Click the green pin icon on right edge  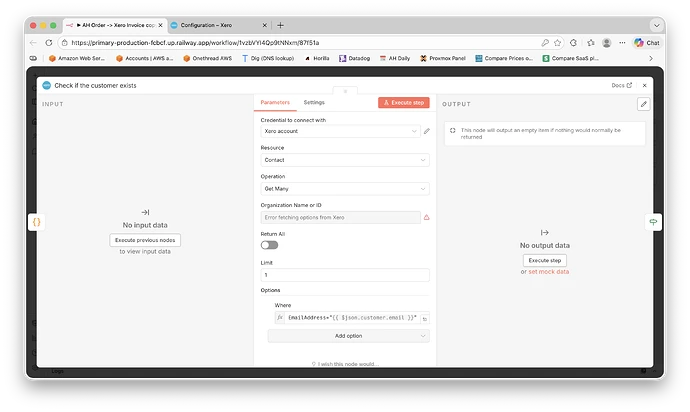click(653, 221)
